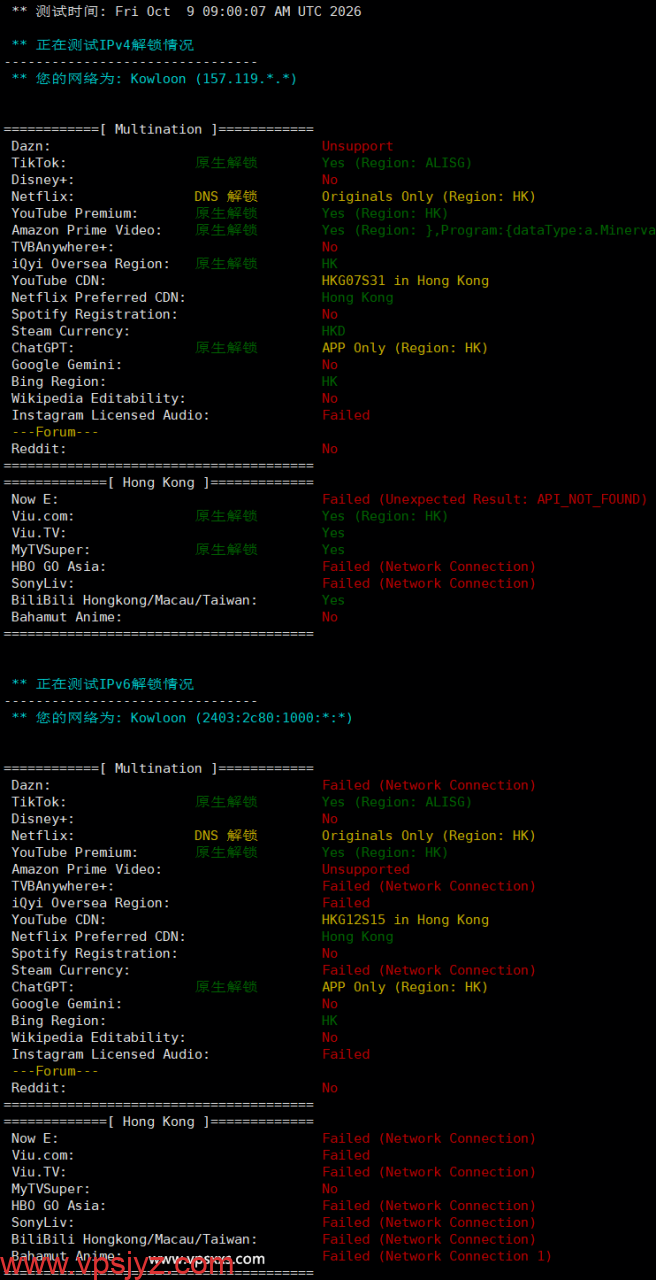The image size is (656, 1280).
Task: Click the 'HK' value for iQyi Oversea Region
Action: click(x=330, y=264)
